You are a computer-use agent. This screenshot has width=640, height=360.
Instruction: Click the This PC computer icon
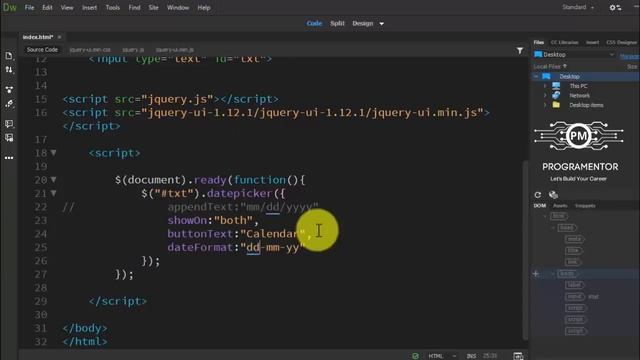[x=556, y=86]
